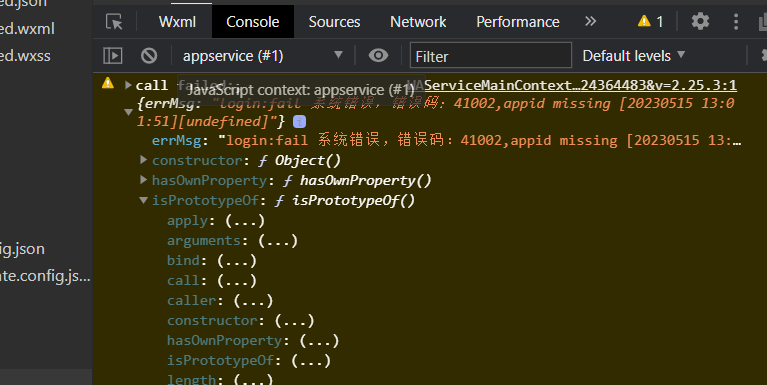Open the Default levels dropdown
This screenshot has width=767, height=385.
(x=633, y=56)
